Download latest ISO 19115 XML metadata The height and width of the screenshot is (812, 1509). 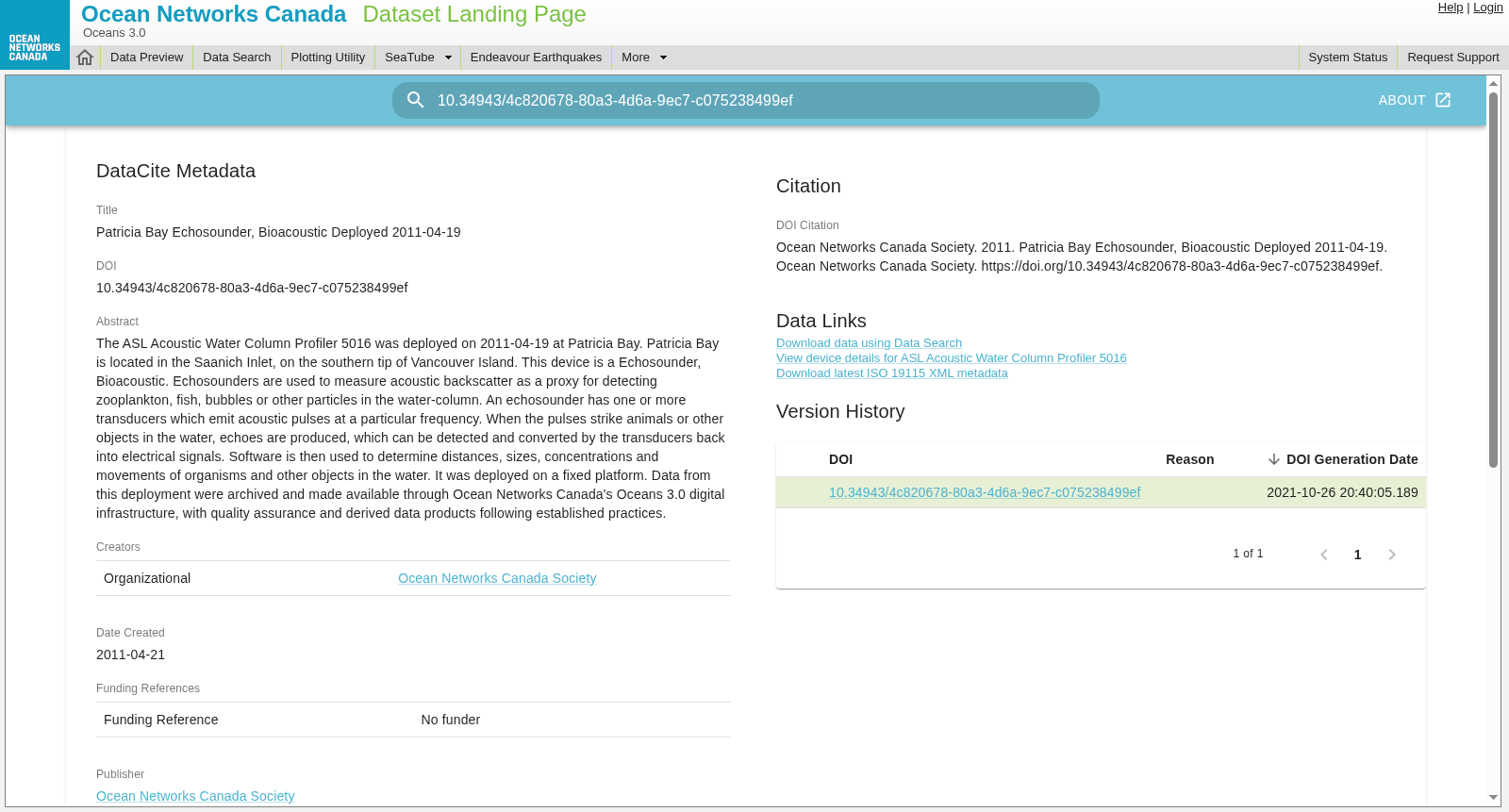(x=891, y=373)
